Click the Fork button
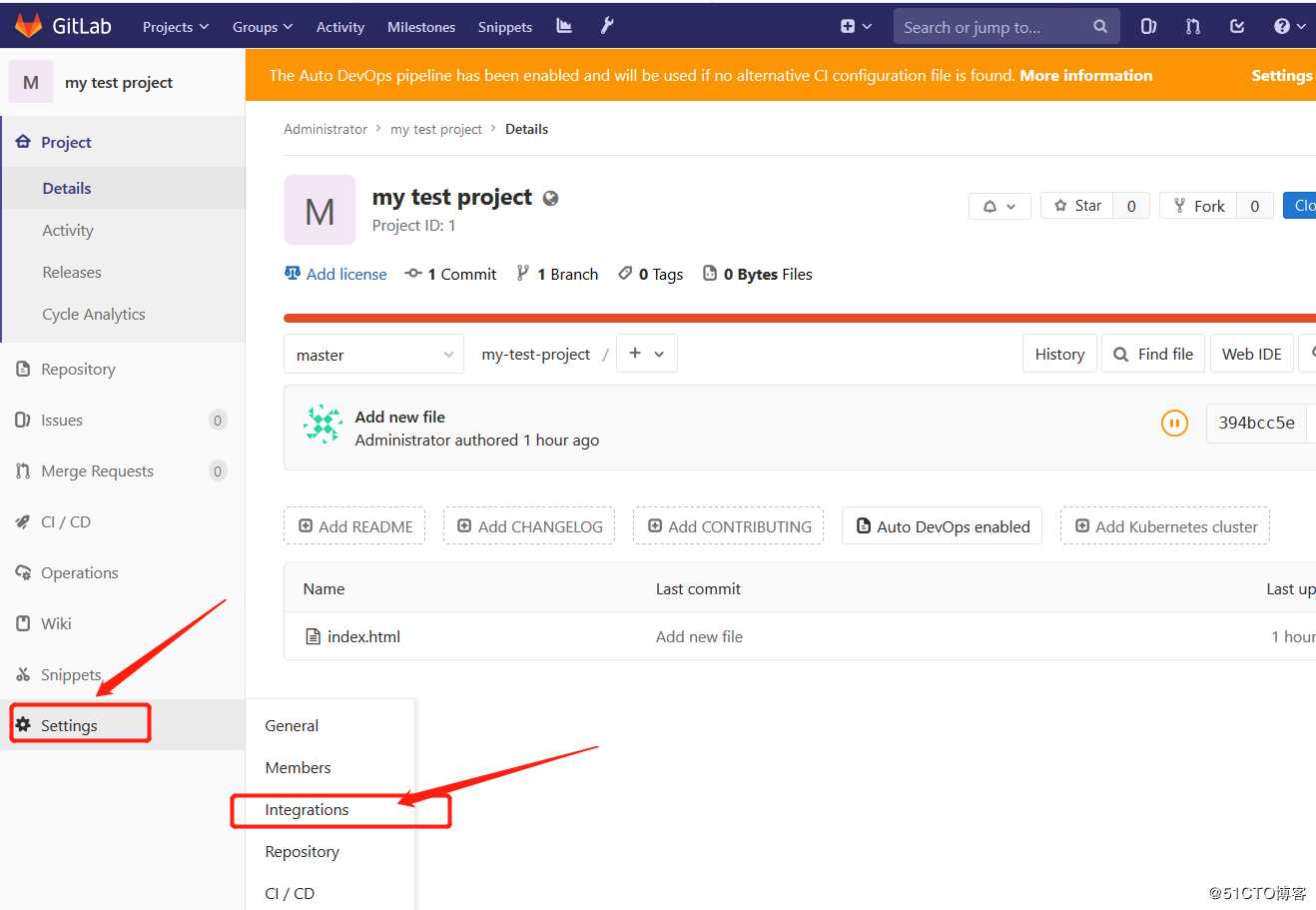The image size is (1316, 910). point(1197,206)
